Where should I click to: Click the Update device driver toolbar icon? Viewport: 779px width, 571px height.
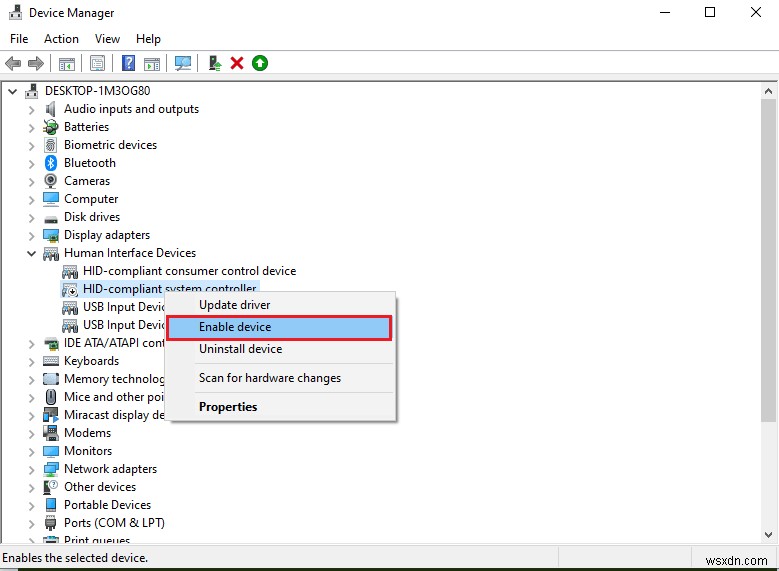[215, 63]
